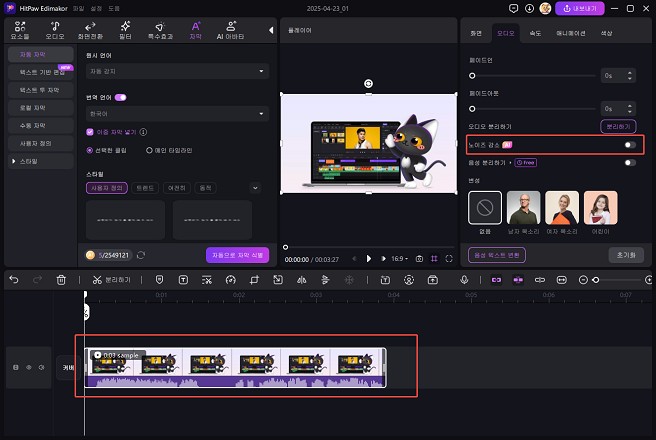Uncheck the dual subtitles (이중 자막) checkbox
Screen dimensions: 656x440
(x=90, y=132)
